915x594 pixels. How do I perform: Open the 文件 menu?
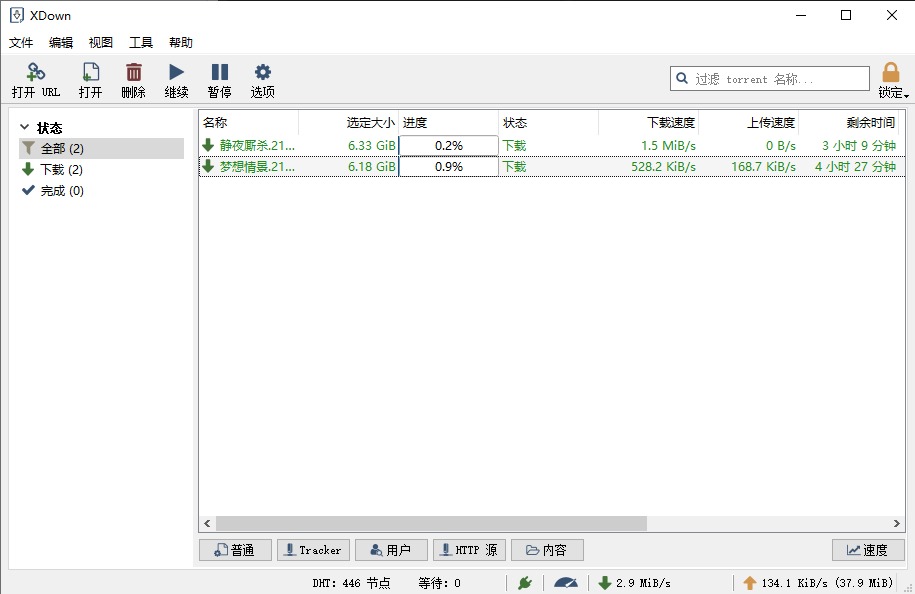21,43
